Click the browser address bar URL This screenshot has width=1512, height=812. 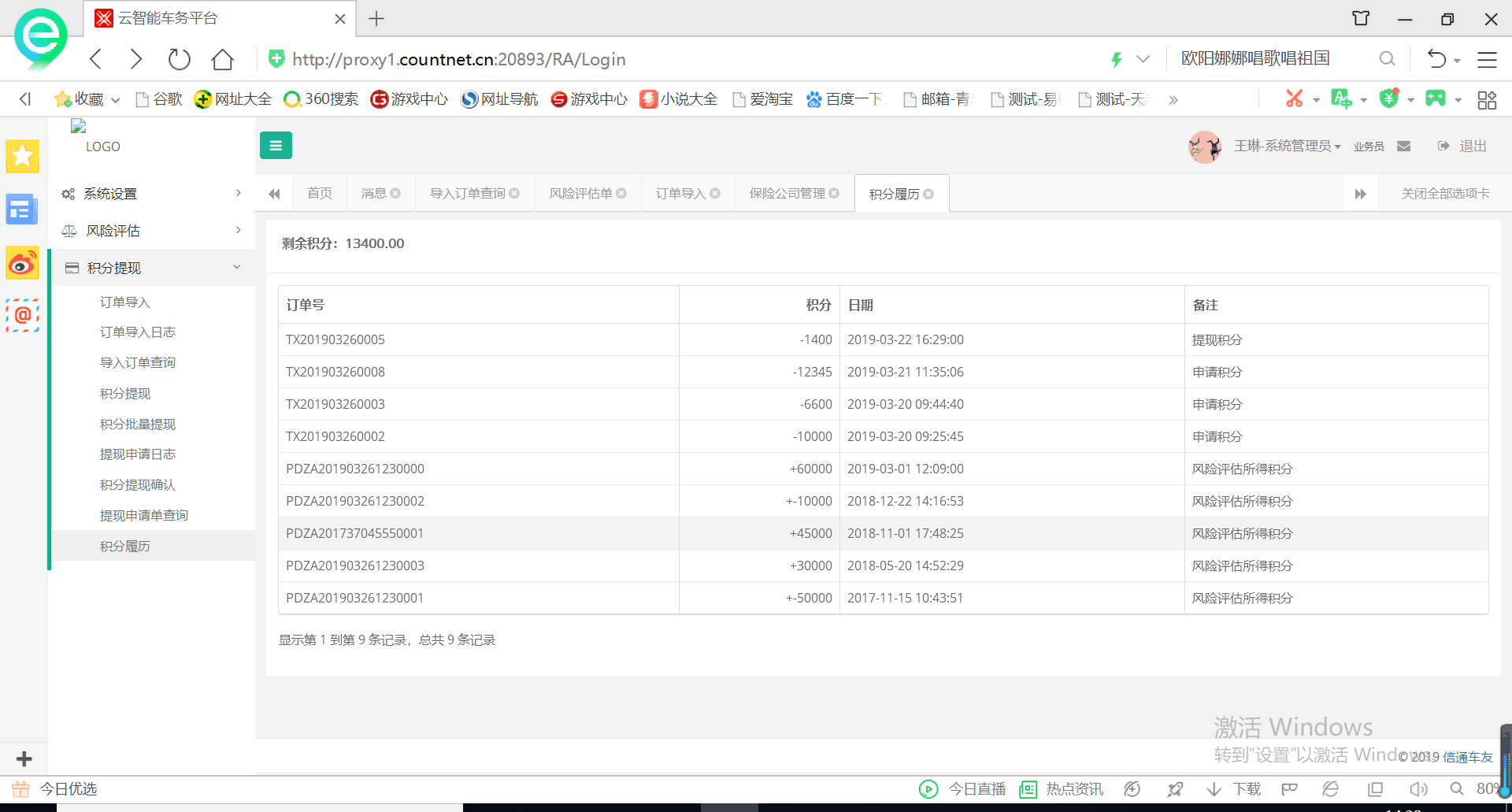458,60
